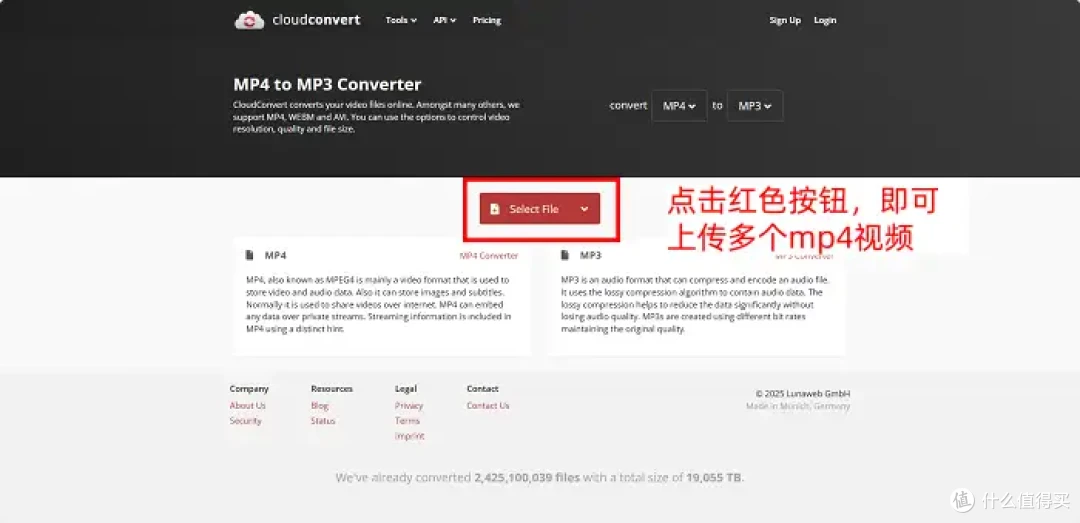Expand the Select File arrow dropdown
This screenshot has height=523, width=1080.
585,209
